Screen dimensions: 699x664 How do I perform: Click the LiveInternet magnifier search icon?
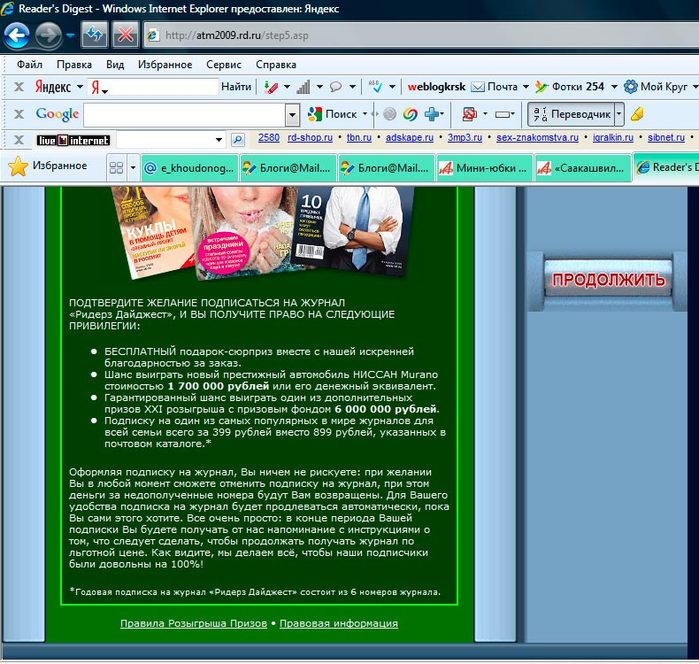tap(238, 140)
